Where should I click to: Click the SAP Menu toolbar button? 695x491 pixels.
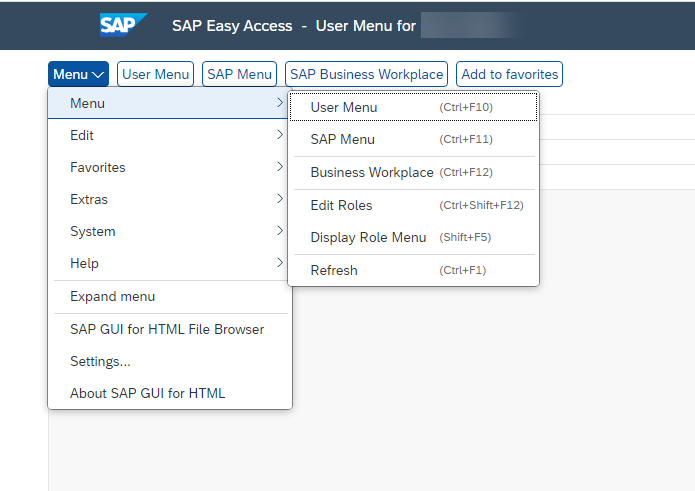click(239, 74)
